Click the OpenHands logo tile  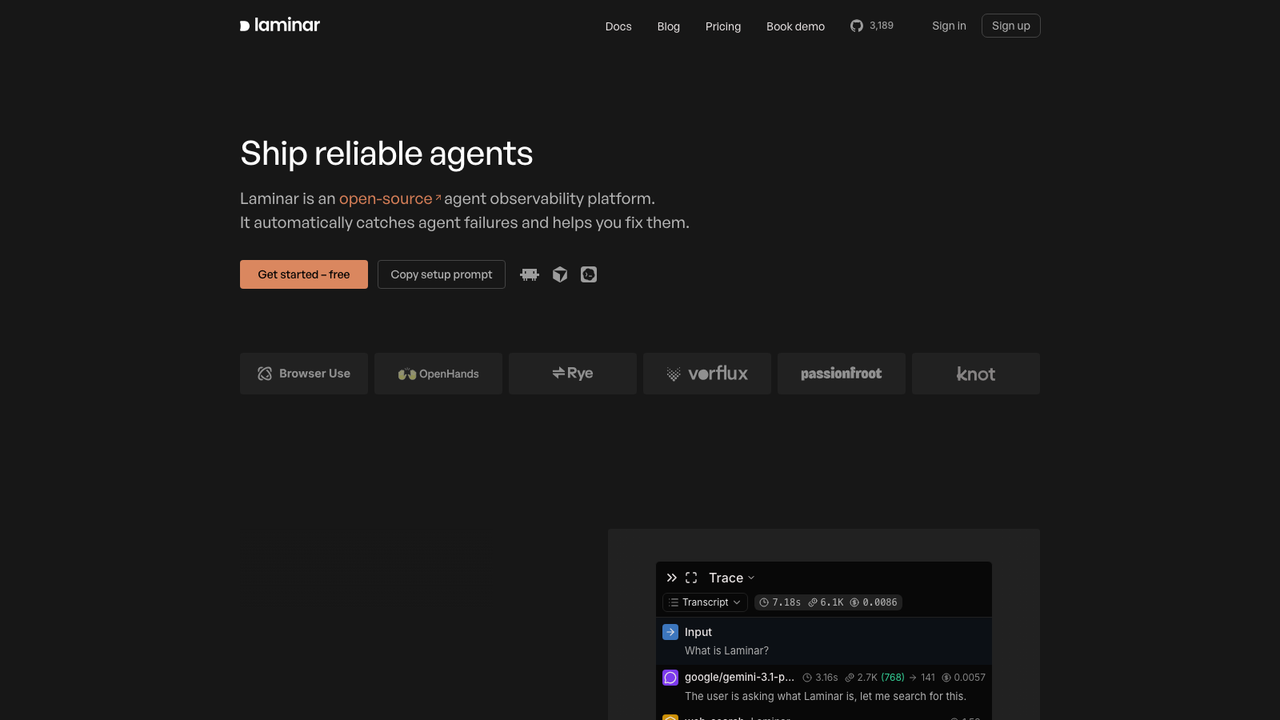(438, 373)
